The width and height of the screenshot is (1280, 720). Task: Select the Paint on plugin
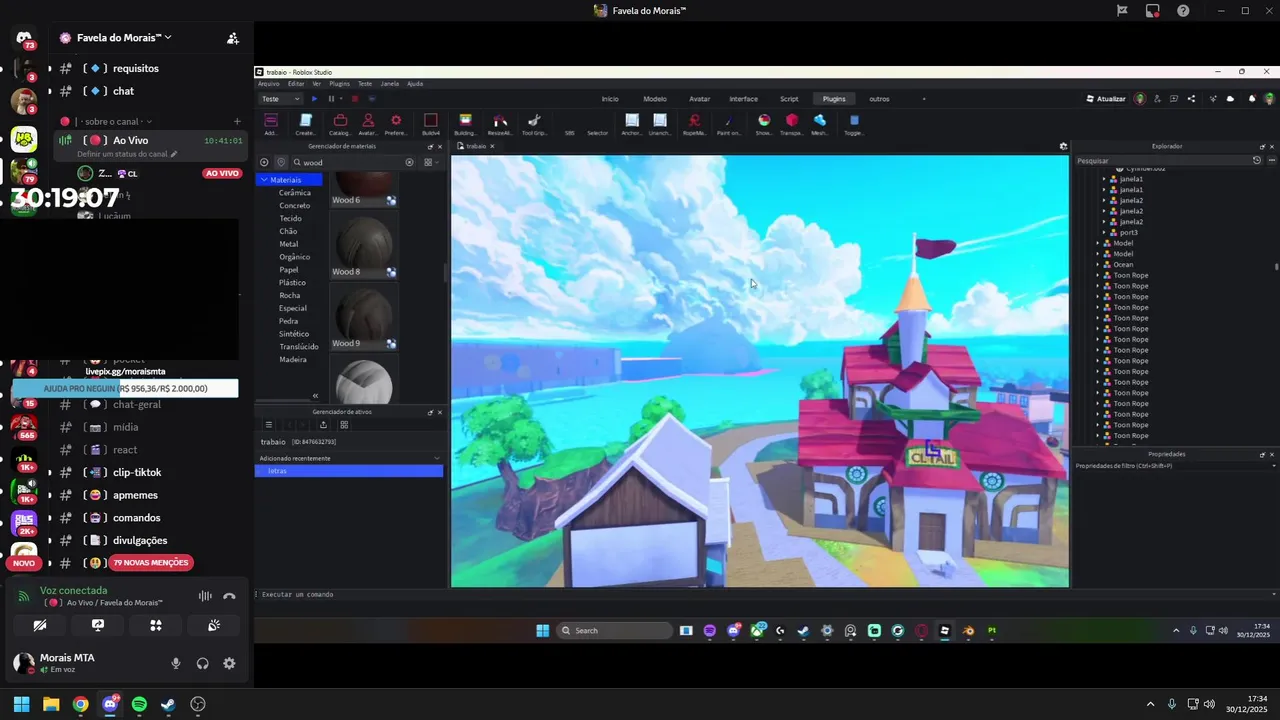[x=729, y=124]
